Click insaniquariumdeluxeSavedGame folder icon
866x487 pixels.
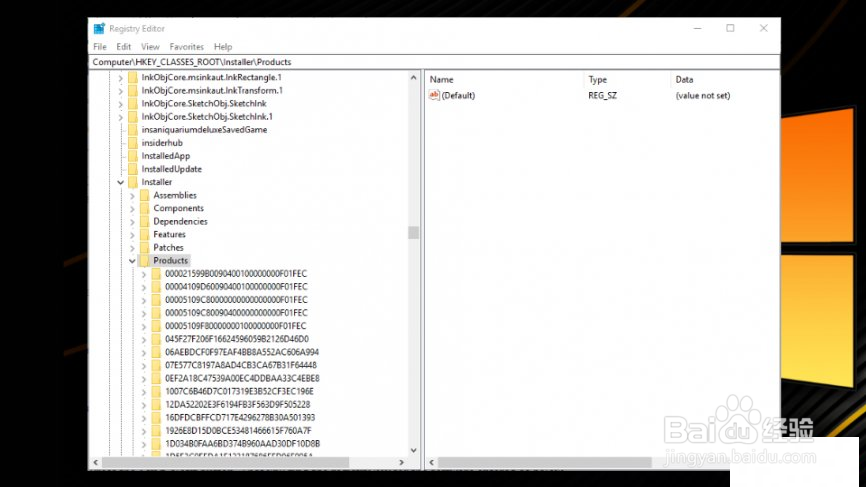click(x=133, y=130)
